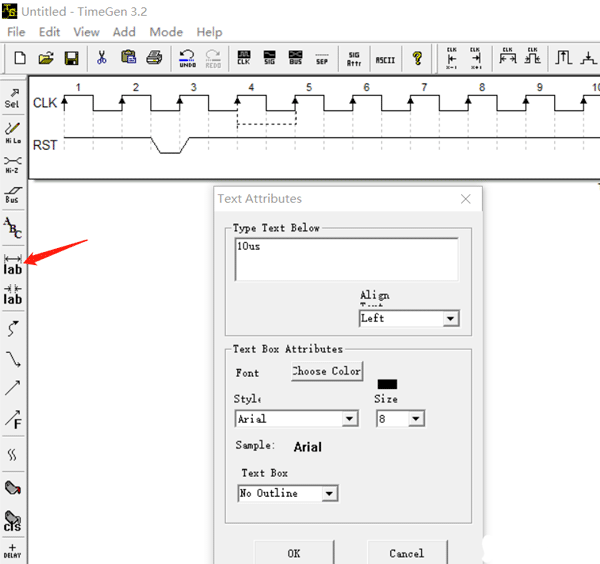Add a clock with the CLK icon
Viewport: 600px width, 564px height.
244,59
